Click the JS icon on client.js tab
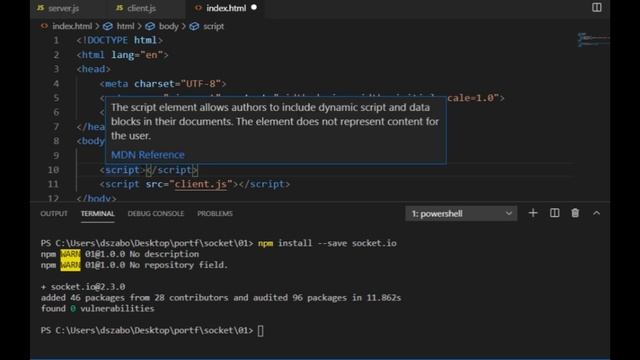Viewport: 640px width, 360px height. (119, 8)
